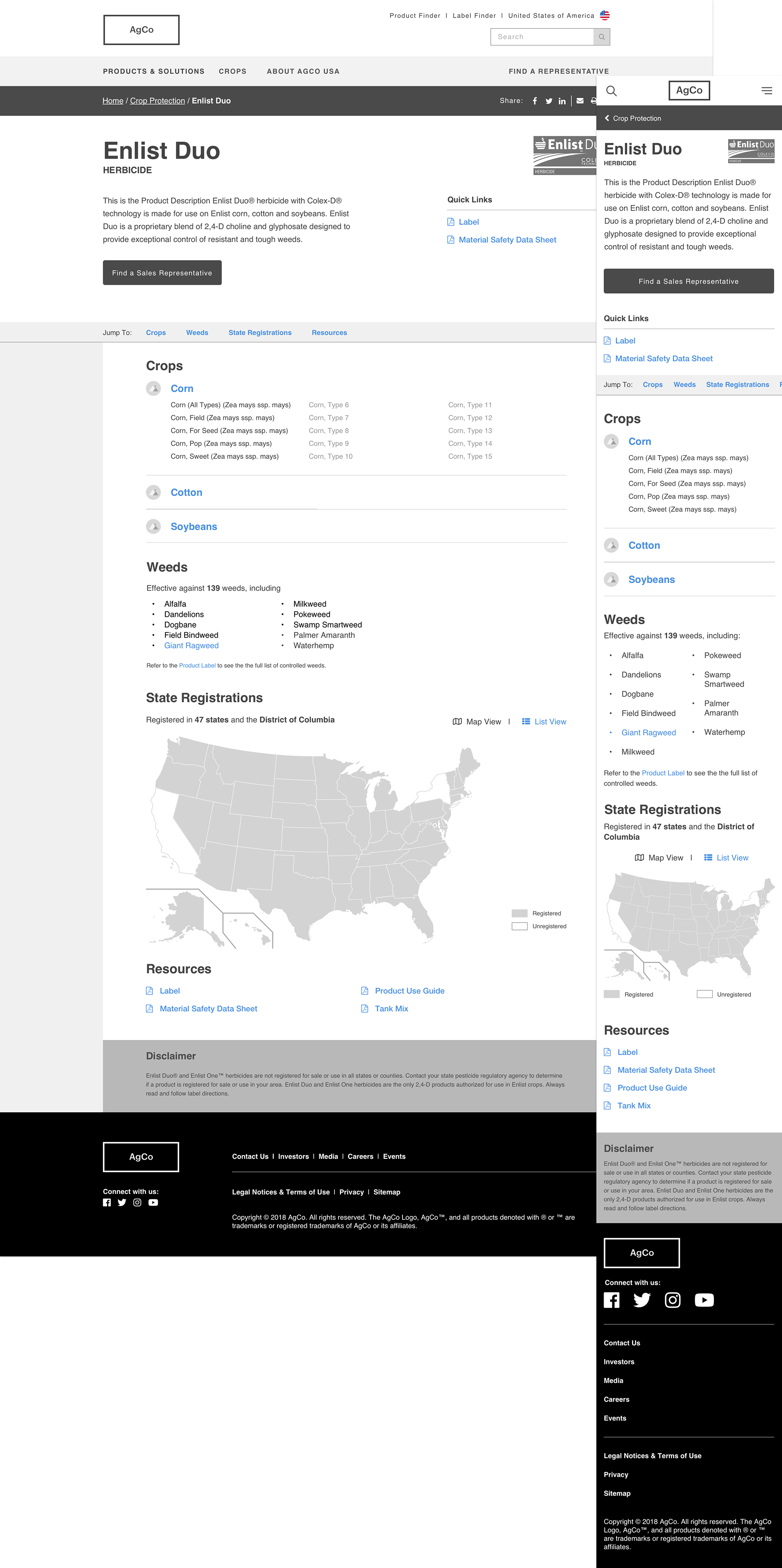Click desktop Registered legend swatch
Screen dimensions: 782x1568
tap(520, 913)
